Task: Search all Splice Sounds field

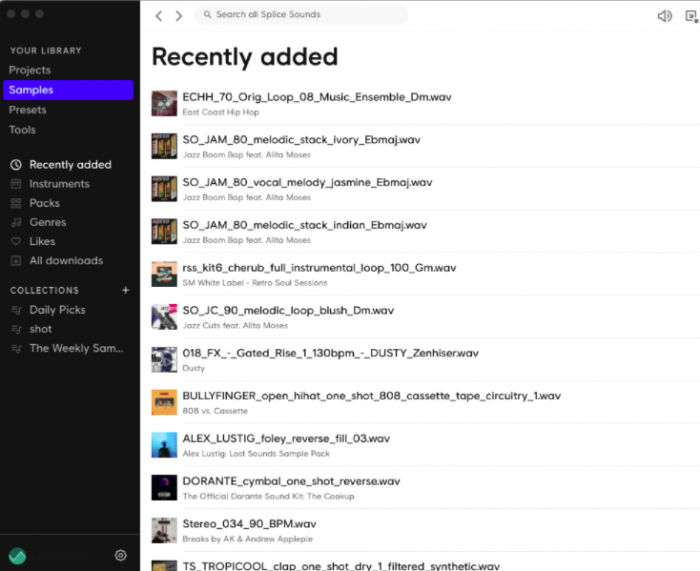Action: tap(300, 15)
